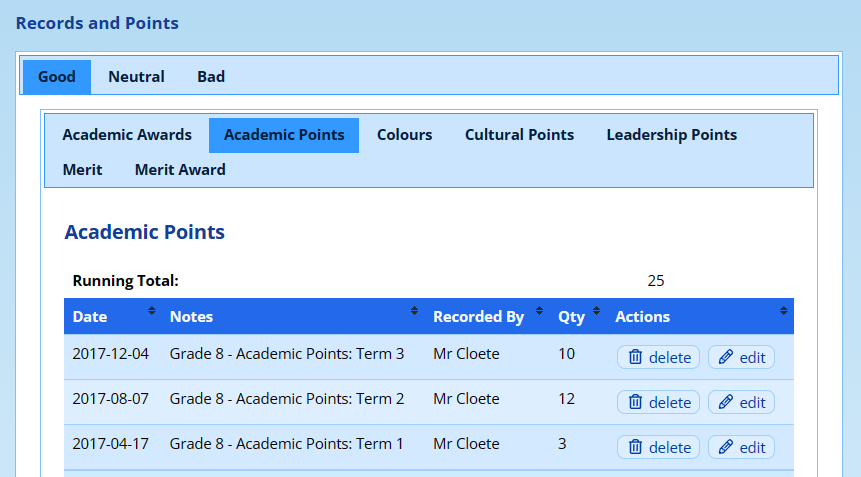The width and height of the screenshot is (861, 477).
Task: Delete the Term 1 record dated 2017-04-17
Action: [x=658, y=447]
